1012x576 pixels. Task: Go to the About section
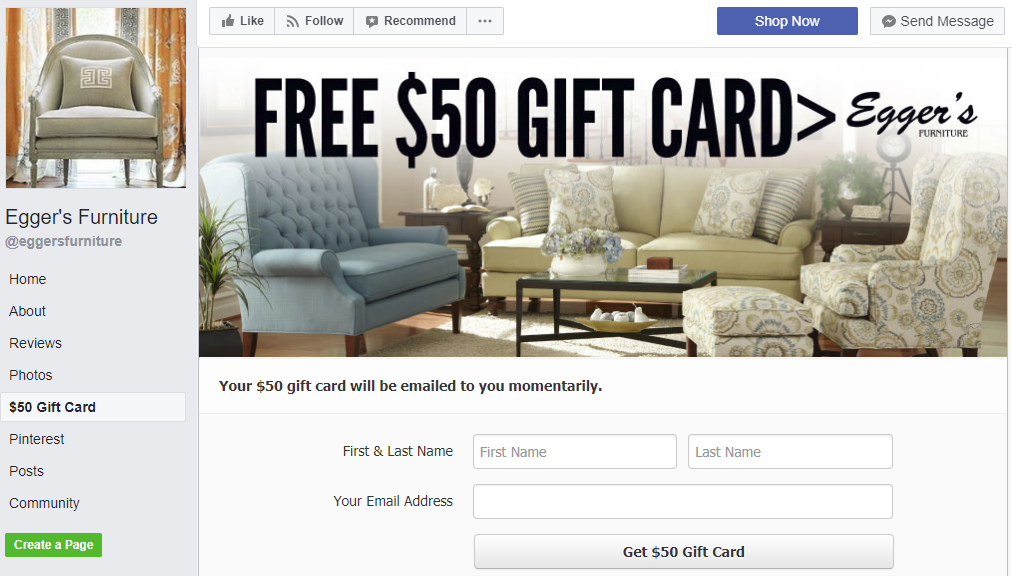[x=27, y=311]
